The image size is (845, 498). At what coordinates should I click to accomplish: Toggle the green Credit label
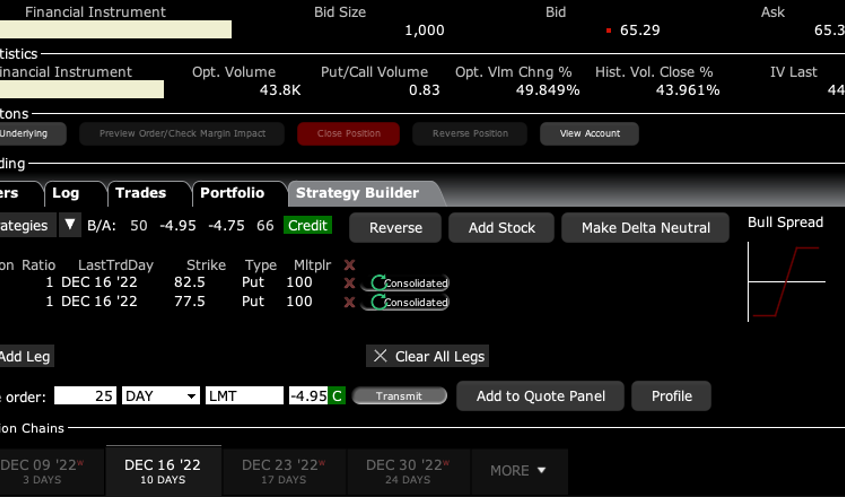pyautogui.click(x=308, y=225)
